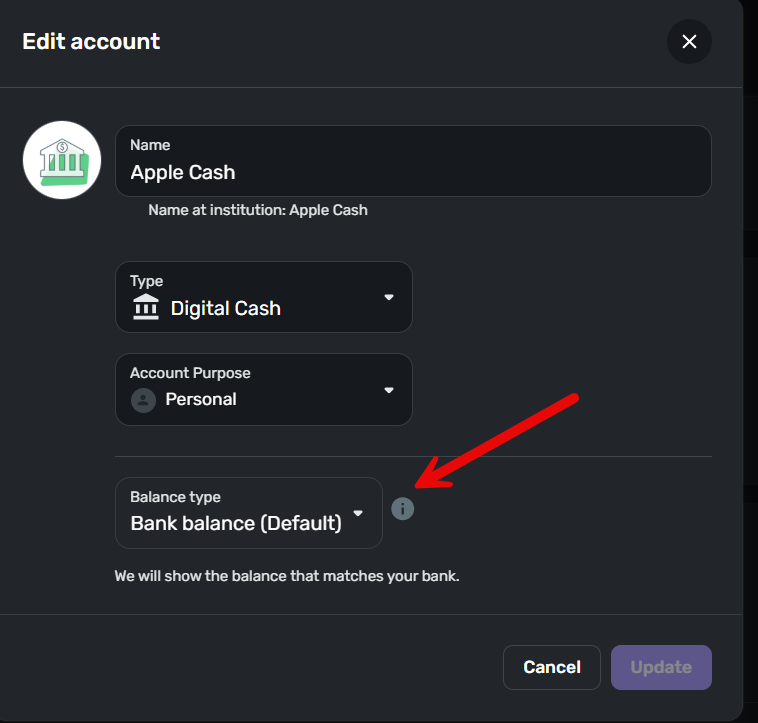Open the Digital Cash type selector

tap(263, 297)
